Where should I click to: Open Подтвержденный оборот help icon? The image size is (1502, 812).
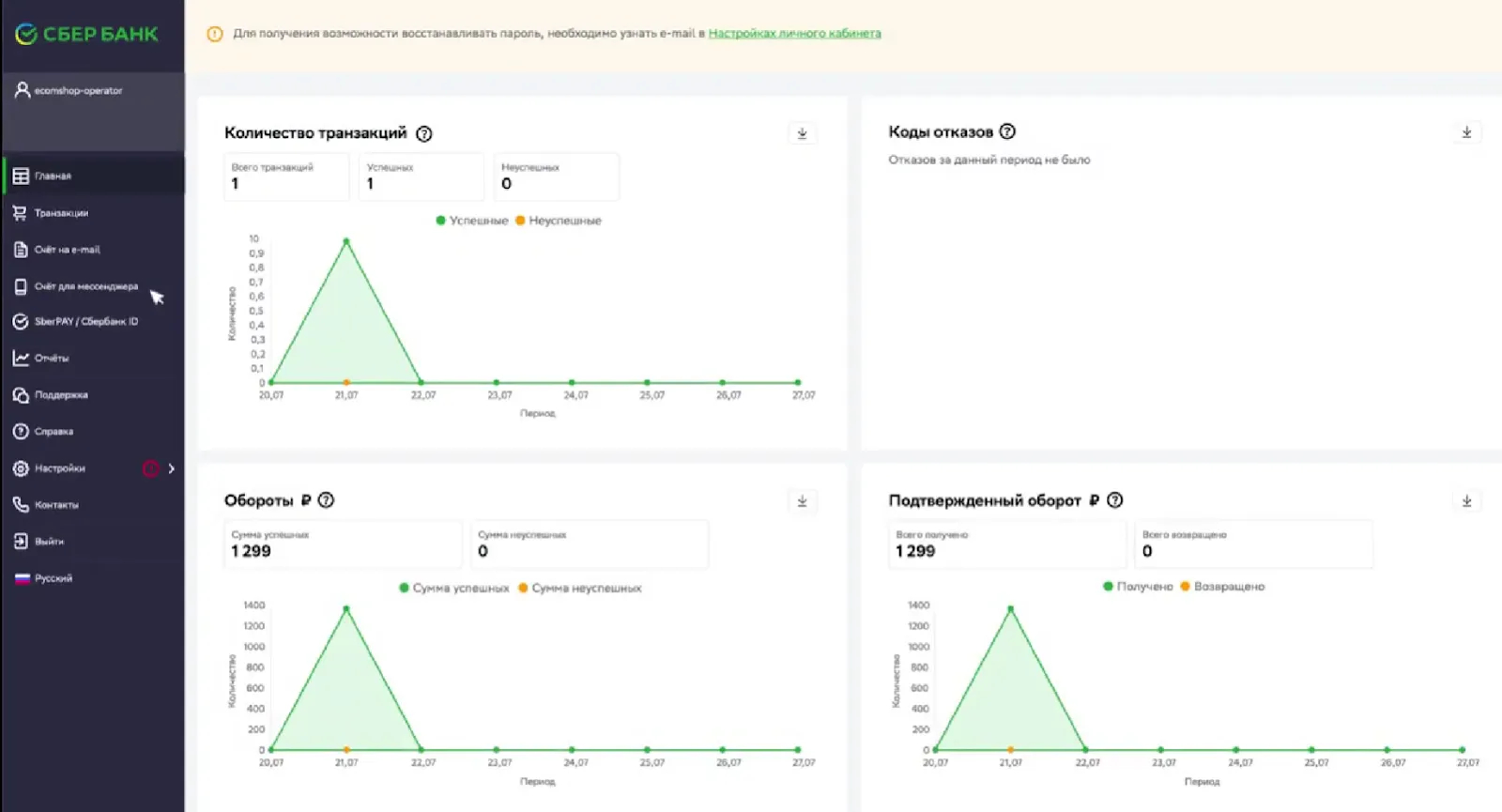pyautogui.click(x=1115, y=500)
